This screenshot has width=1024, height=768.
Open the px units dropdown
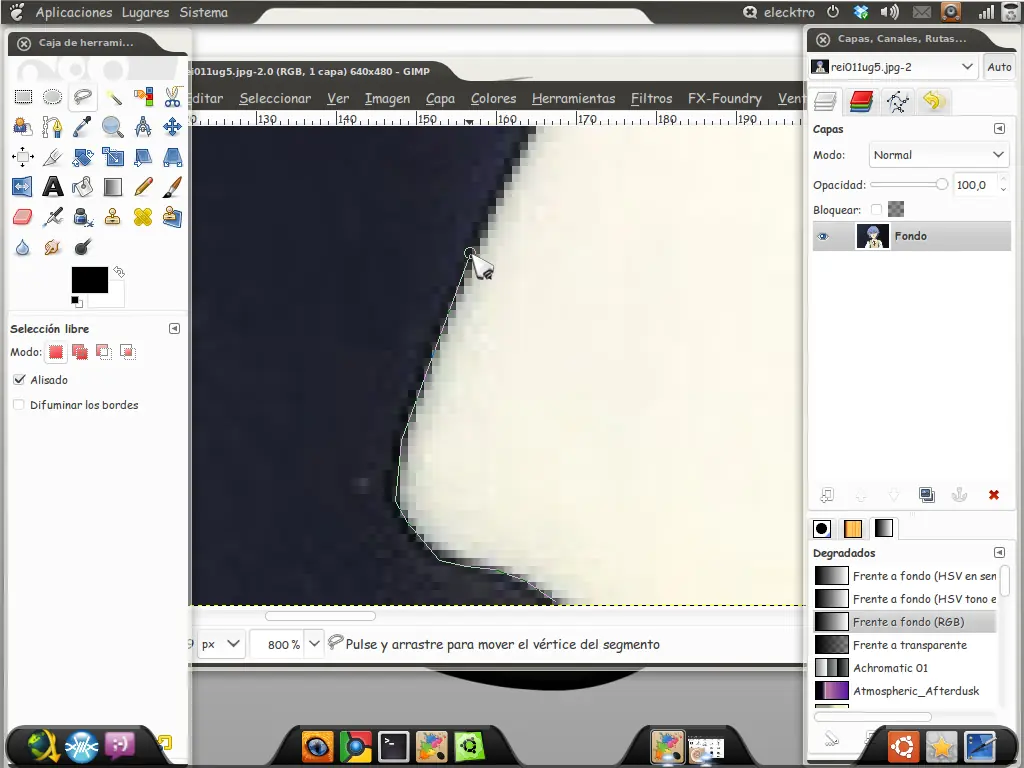pos(221,645)
